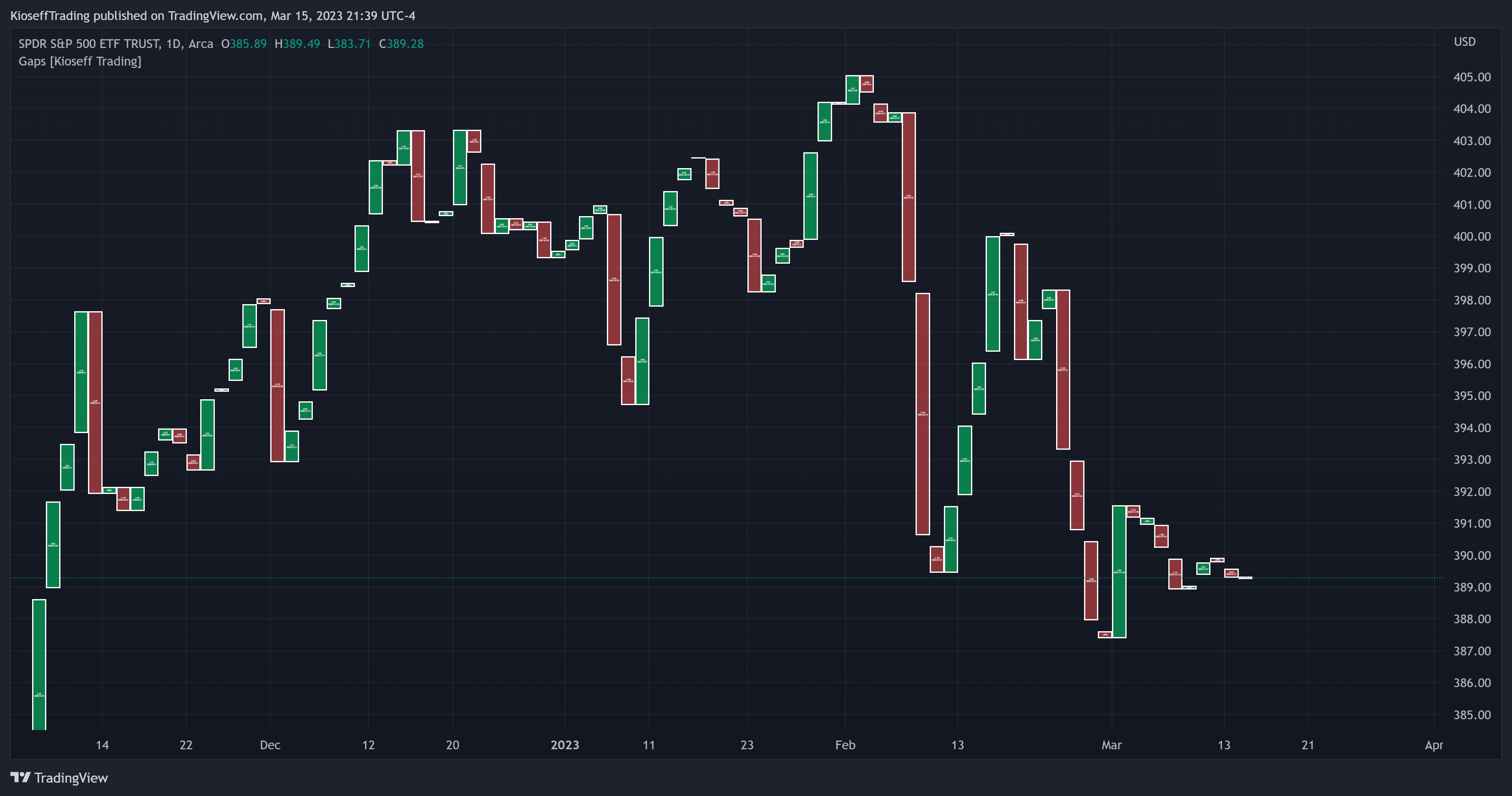Click the 387.00 price axis label

(1472, 651)
